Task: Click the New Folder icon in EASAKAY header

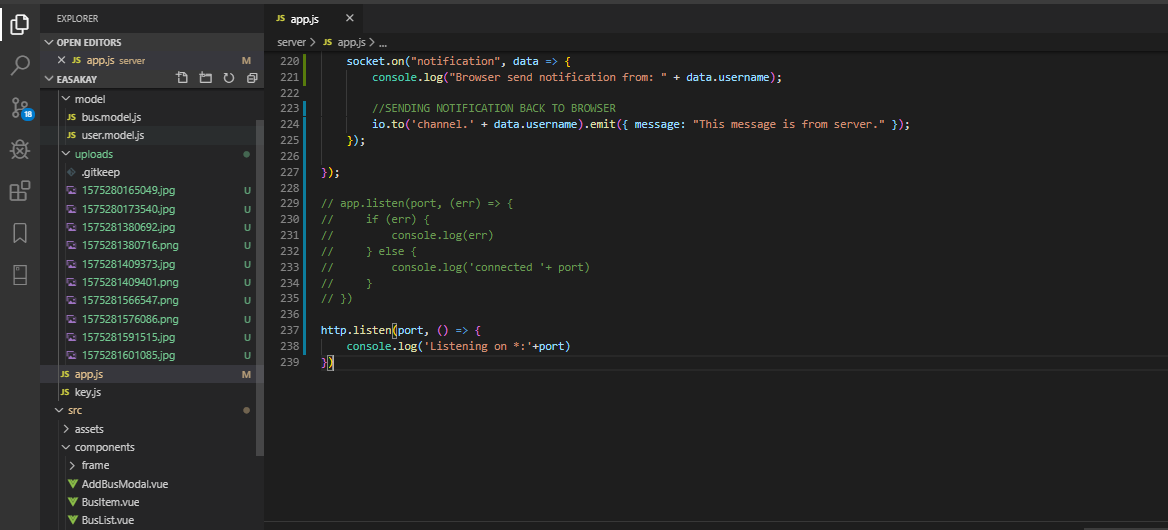Action: (206, 78)
